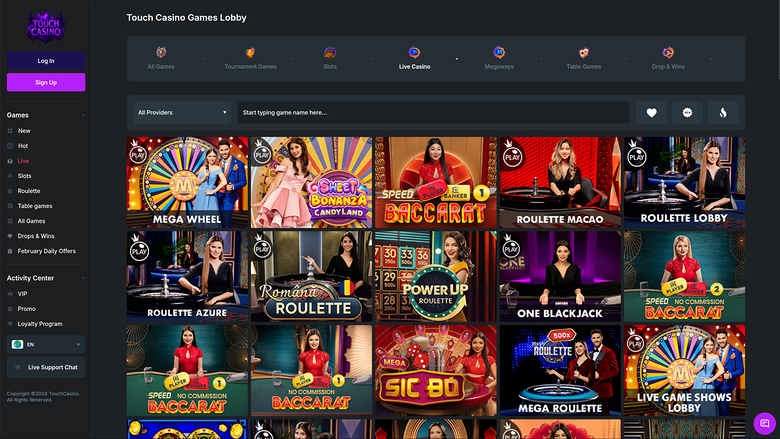Image resolution: width=780 pixels, height=439 pixels.
Task: Select the Live Casino category icon
Action: (414, 52)
